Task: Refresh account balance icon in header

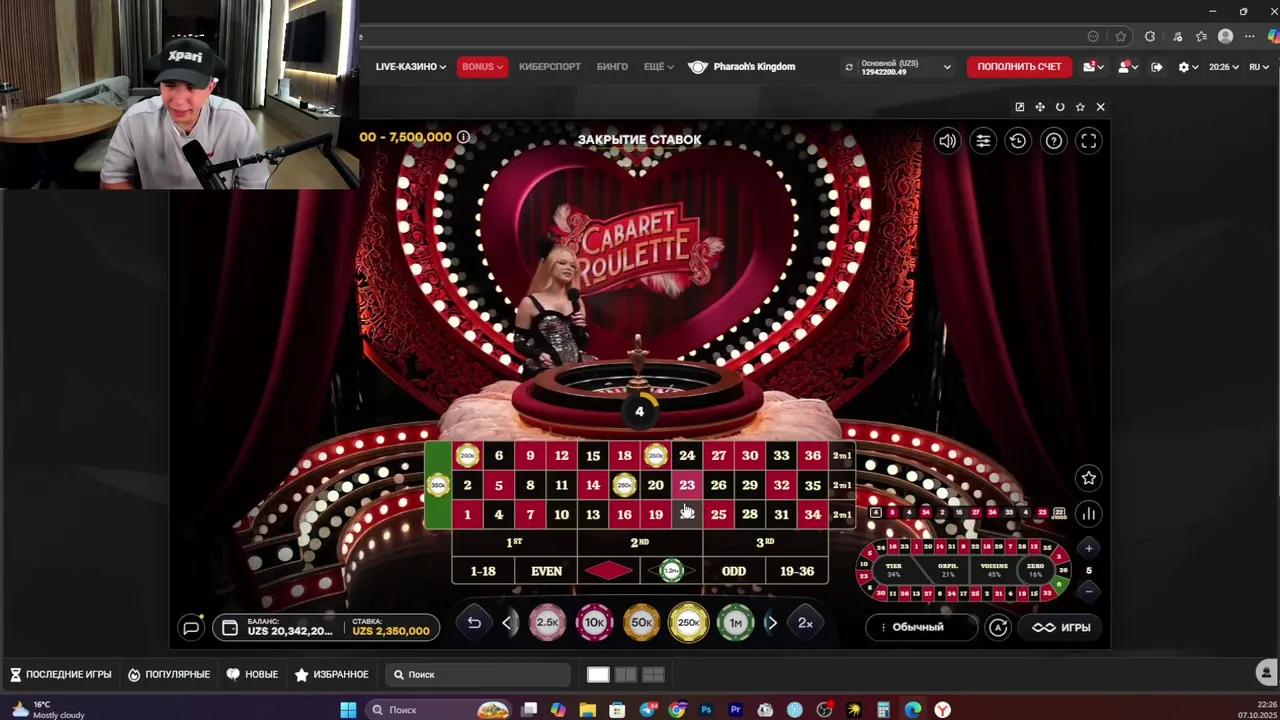Action: [849, 67]
